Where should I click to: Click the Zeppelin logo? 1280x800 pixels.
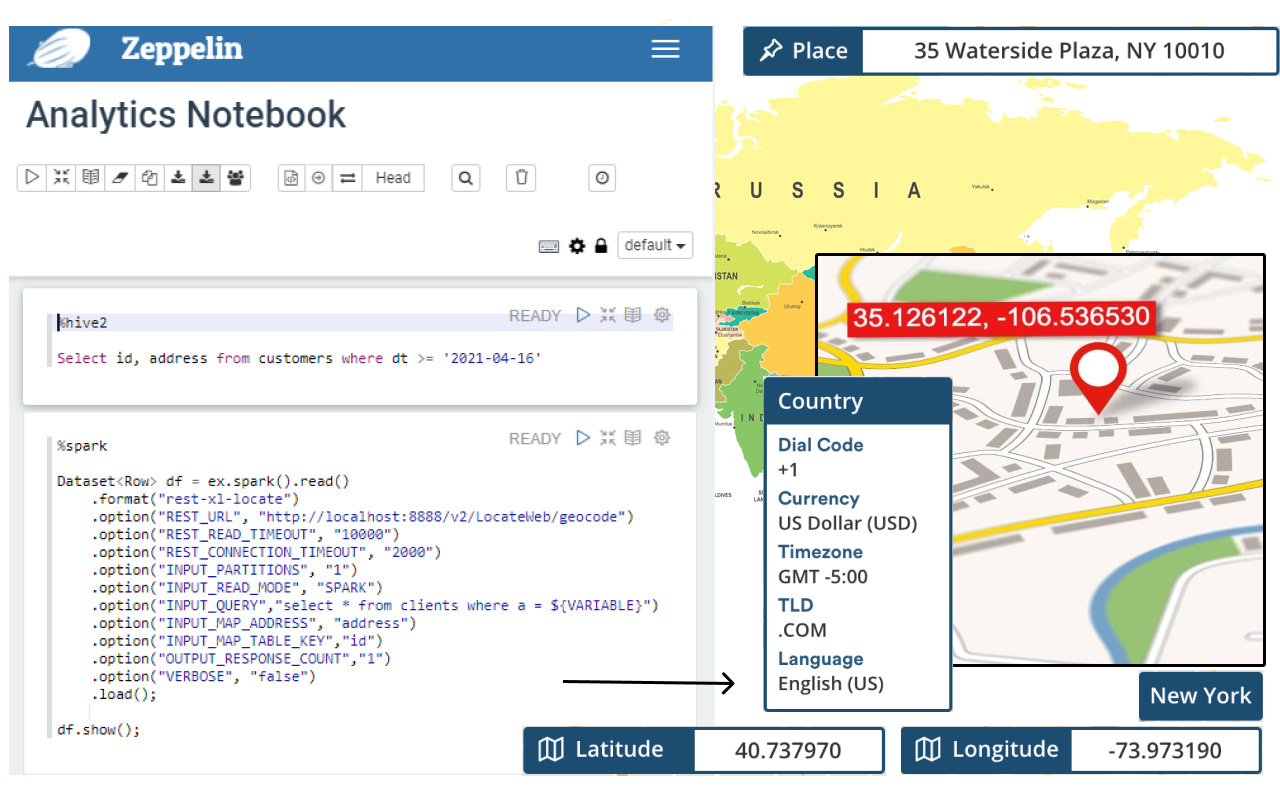(60, 48)
